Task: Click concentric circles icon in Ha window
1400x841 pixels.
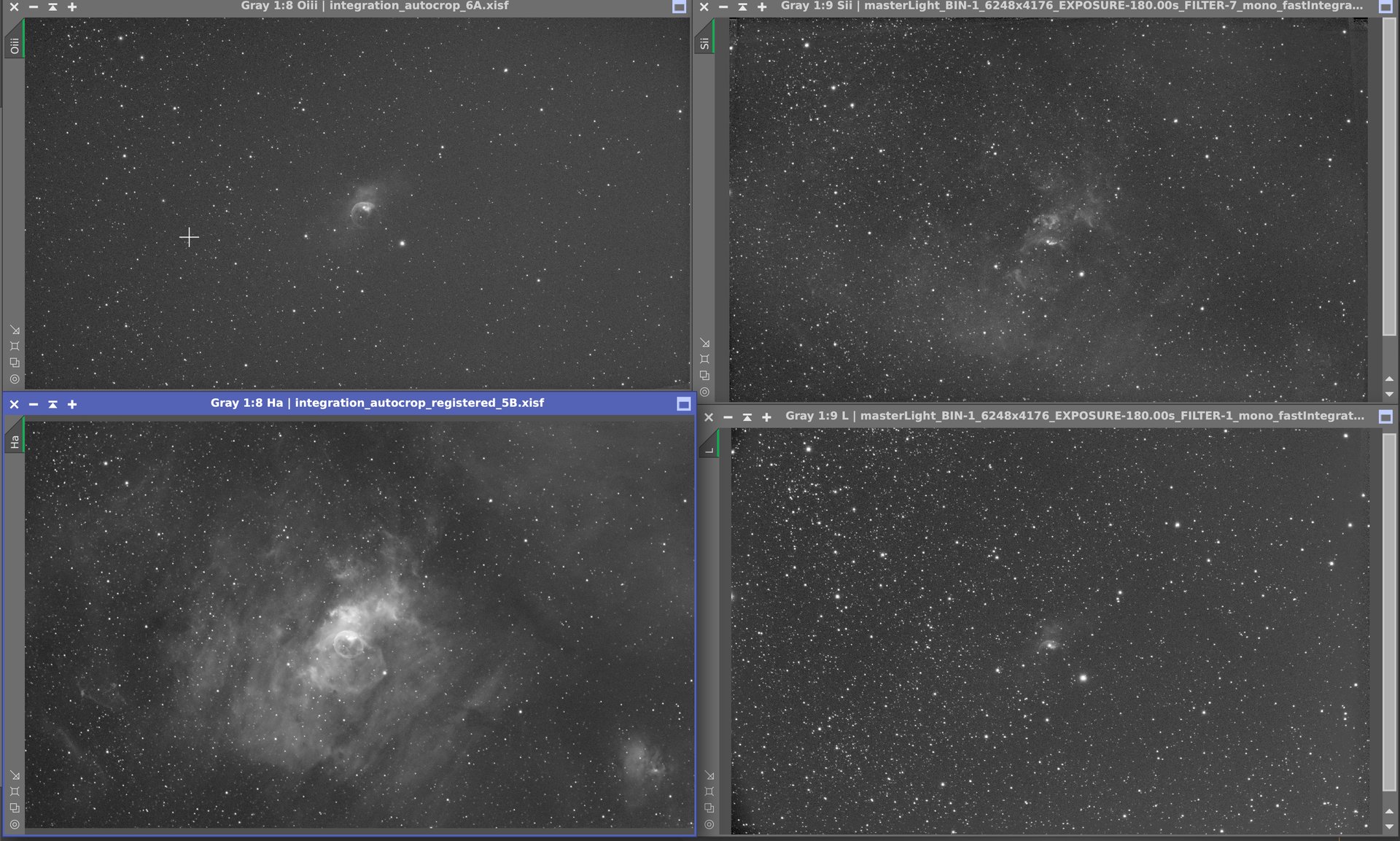Action: tap(15, 824)
